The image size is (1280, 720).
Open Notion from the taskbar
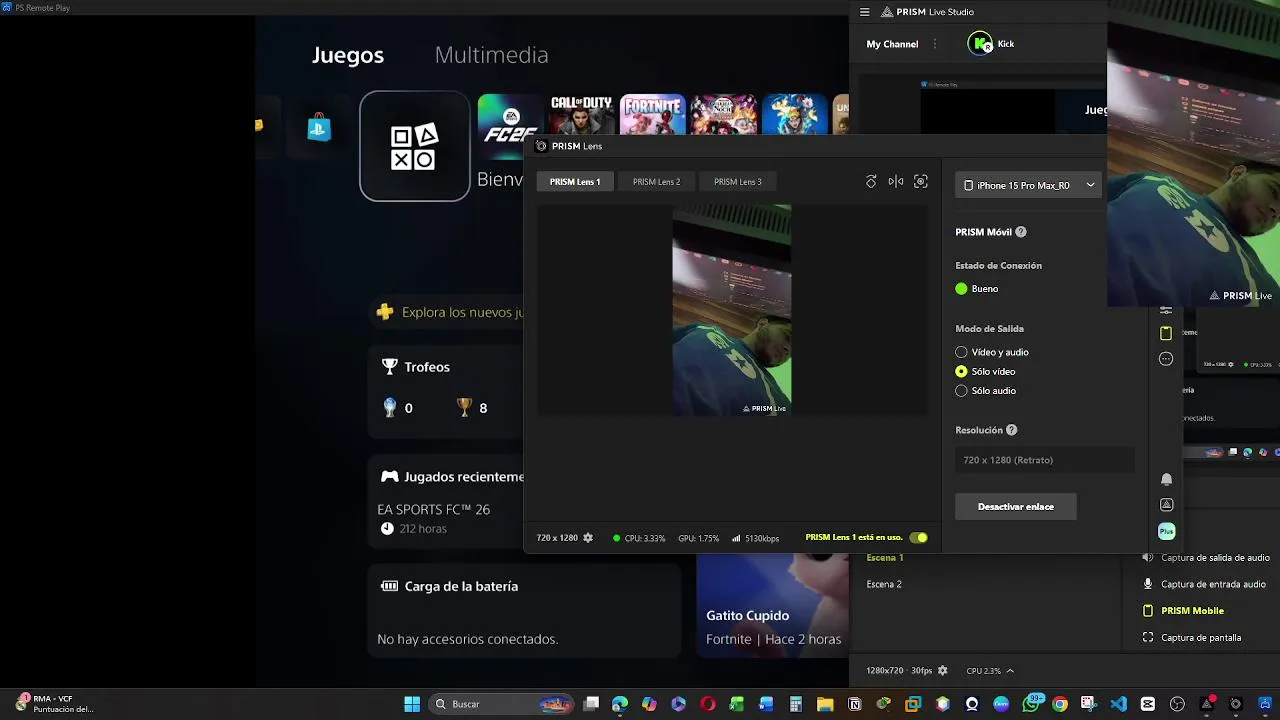855,704
